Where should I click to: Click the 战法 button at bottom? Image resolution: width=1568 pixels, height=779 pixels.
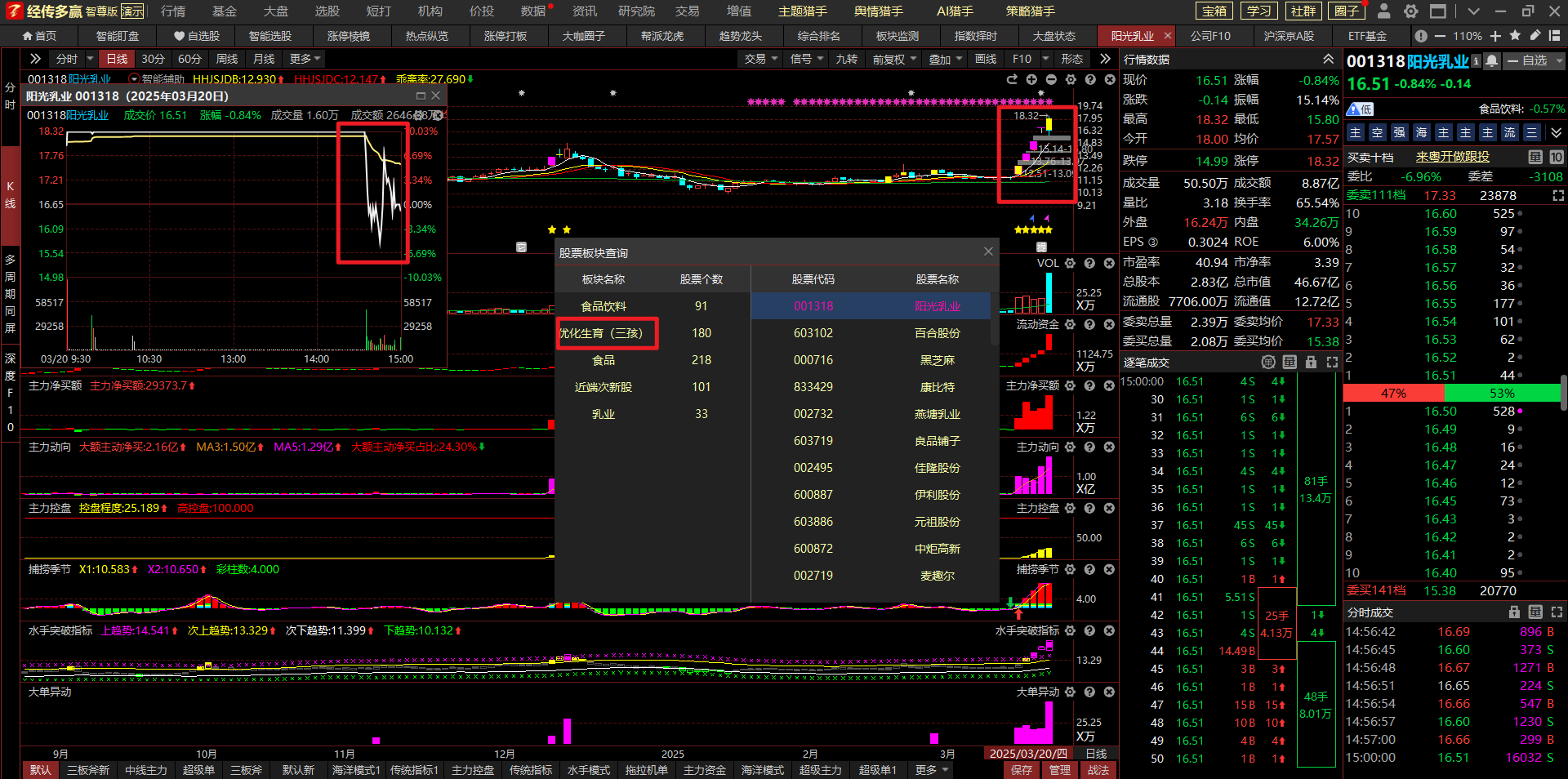pyautogui.click(x=1098, y=770)
